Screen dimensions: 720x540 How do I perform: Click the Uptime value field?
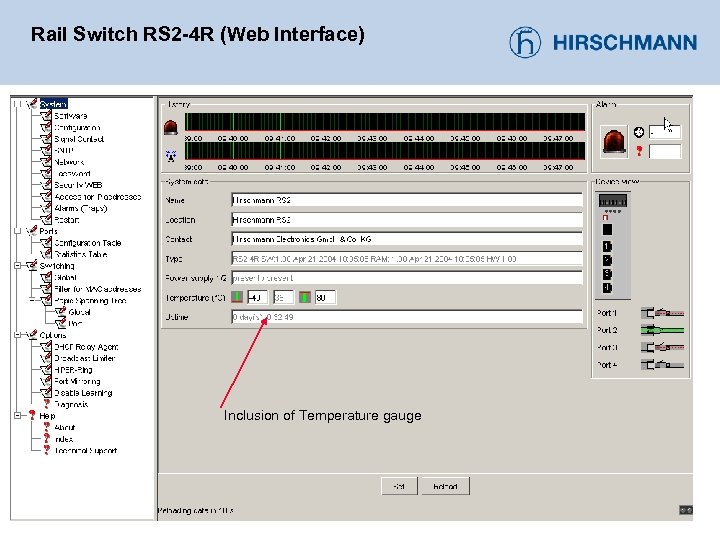point(407,317)
